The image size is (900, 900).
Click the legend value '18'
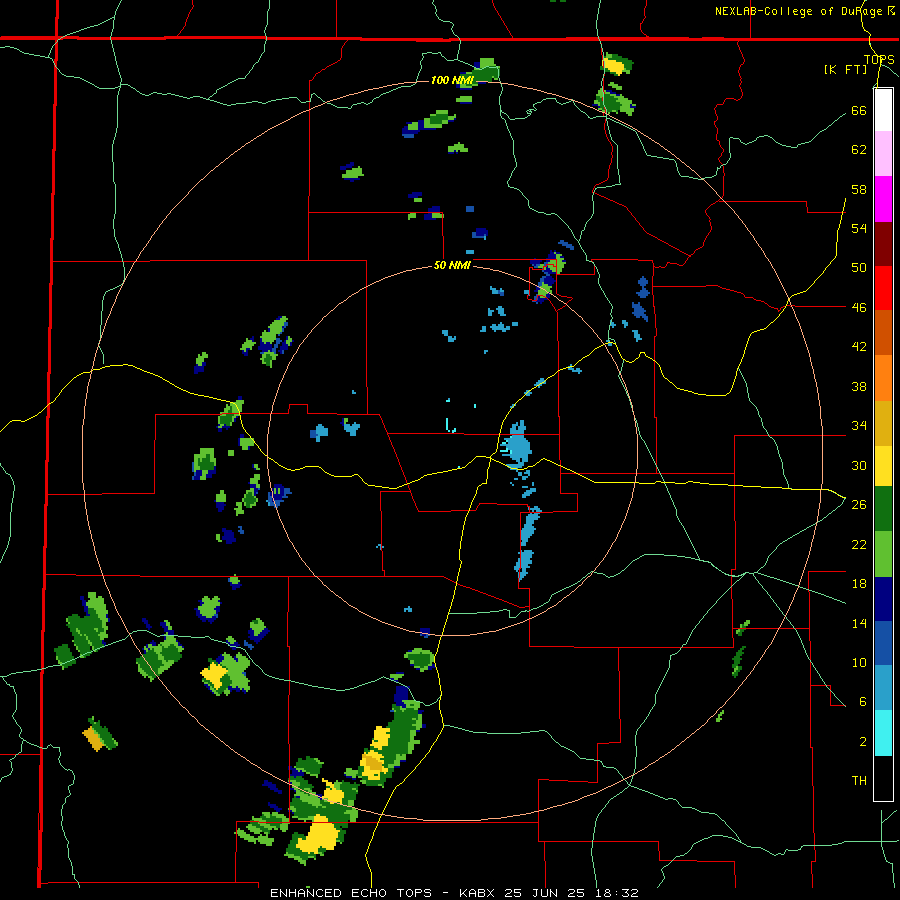[859, 584]
